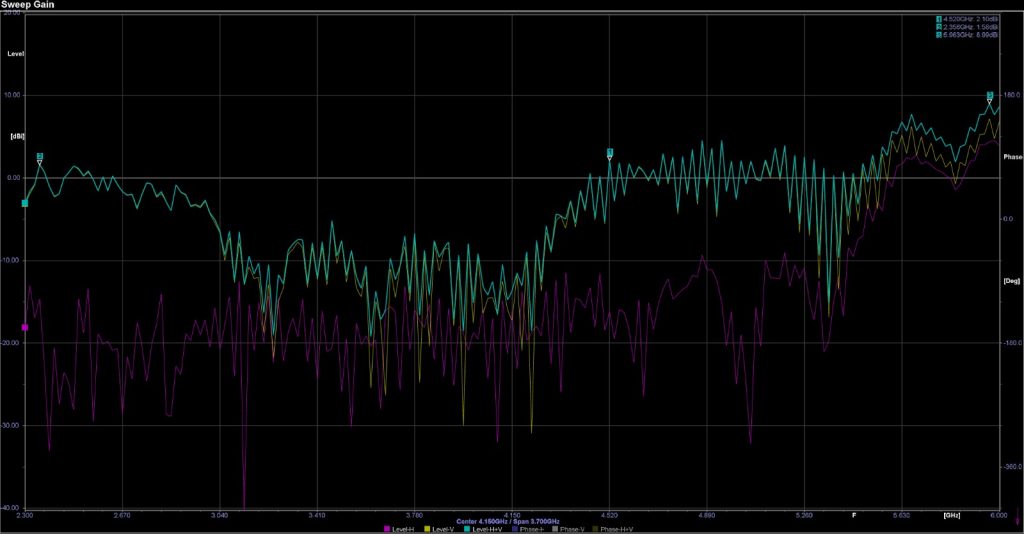Toggle the Phase-V gray legend swatch
The image size is (1024, 534).
(x=555, y=529)
